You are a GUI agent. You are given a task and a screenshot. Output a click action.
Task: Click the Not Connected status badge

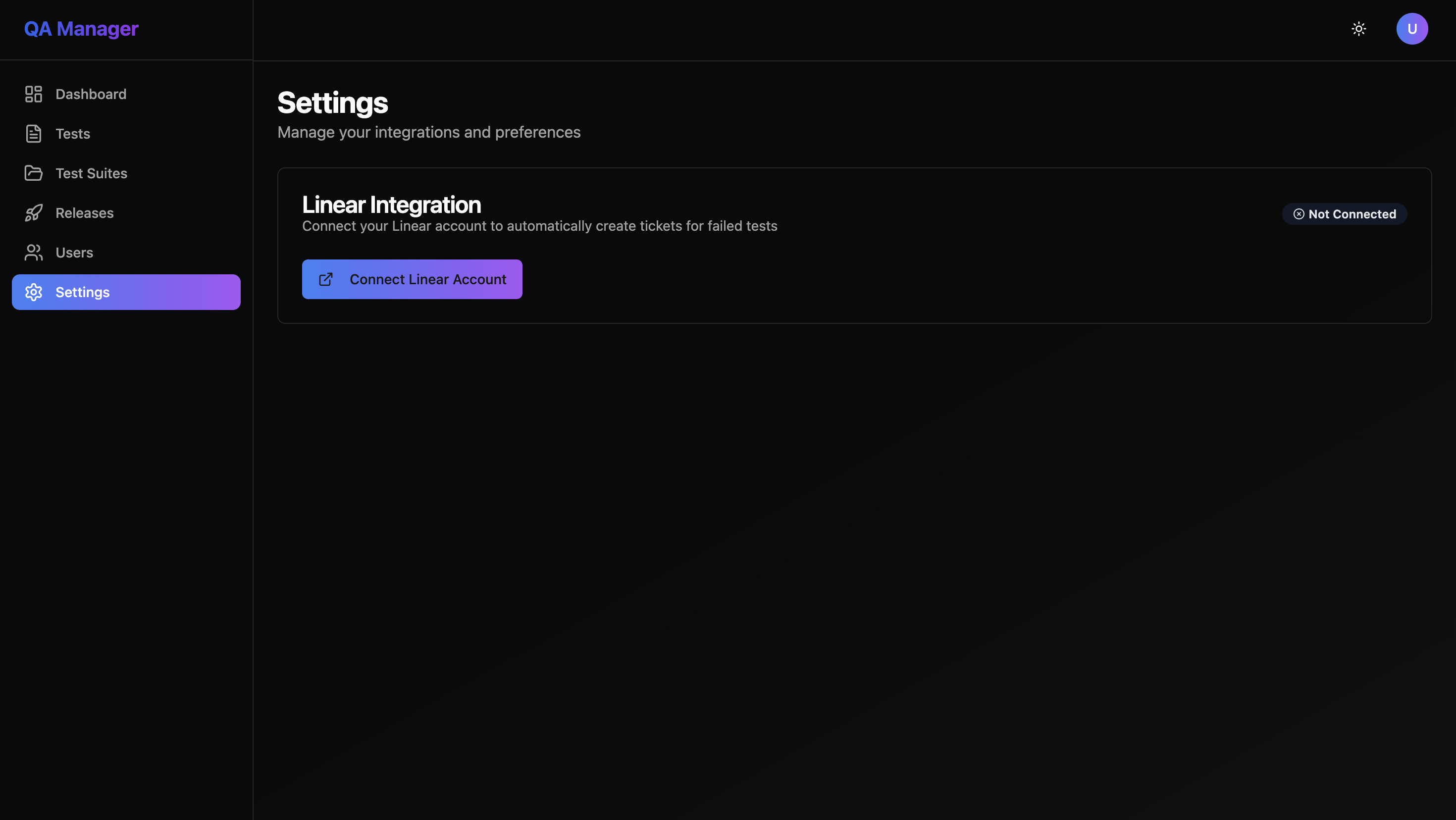(x=1345, y=213)
